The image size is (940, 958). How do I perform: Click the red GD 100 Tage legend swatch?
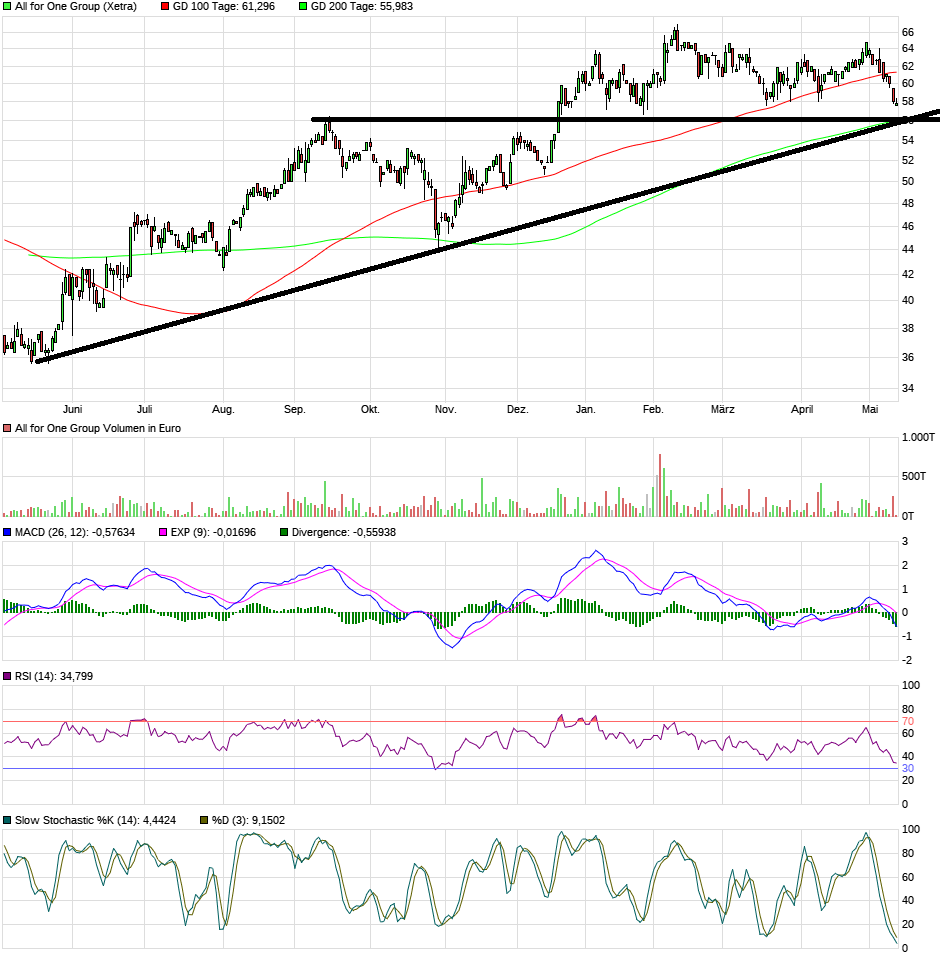click(x=164, y=6)
